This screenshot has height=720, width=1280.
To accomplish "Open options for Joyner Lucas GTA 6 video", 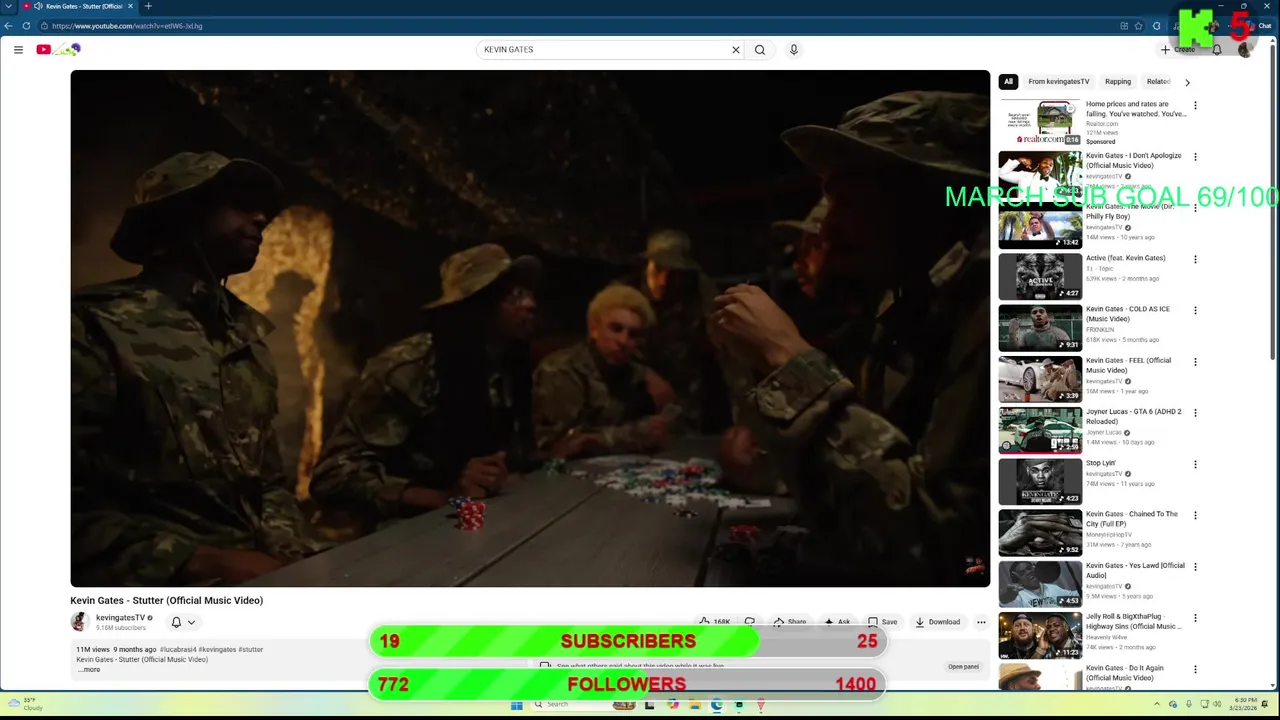I will pyautogui.click(x=1195, y=413).
